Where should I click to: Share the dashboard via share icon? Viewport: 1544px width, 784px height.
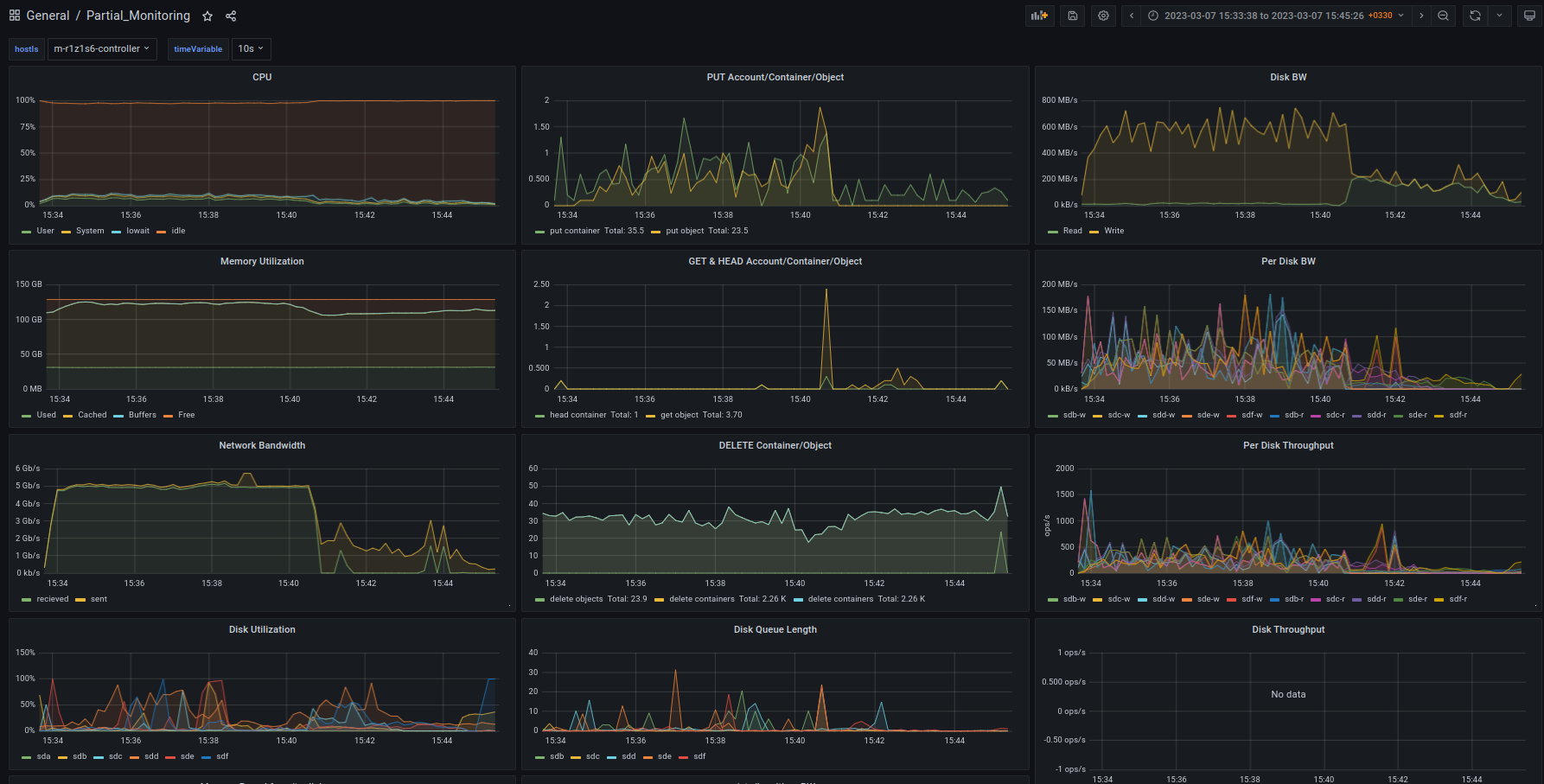pos(231,16)
